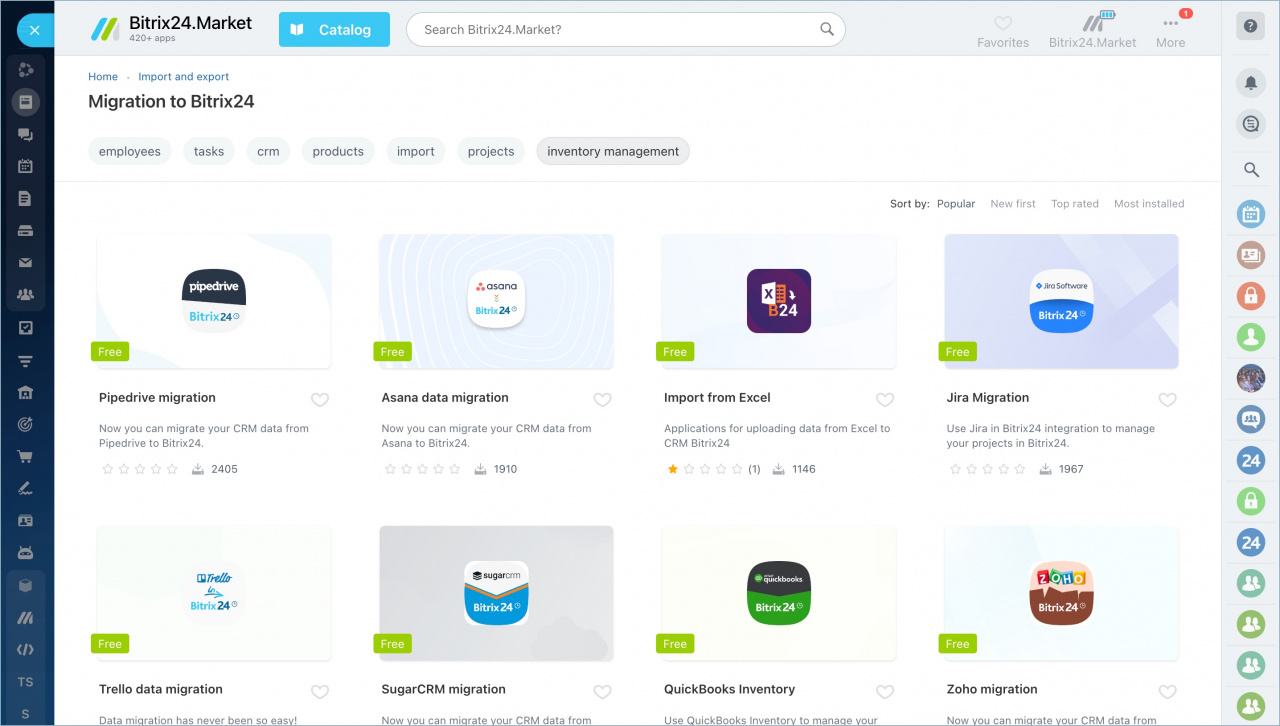
Task: Go to Home breadcrumb
Action: point(103,77)
